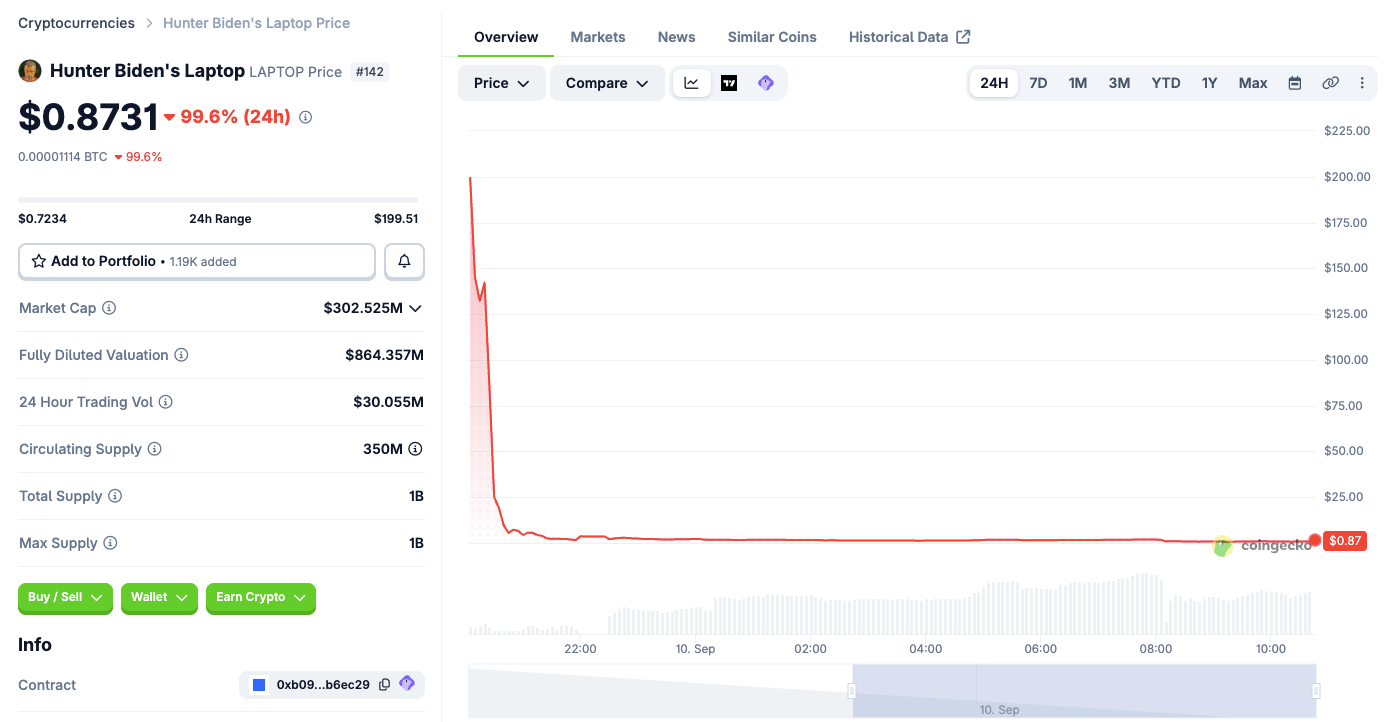Switch to the Similar Coins tab
This screenshot has width=1392, height=722.
772,37
